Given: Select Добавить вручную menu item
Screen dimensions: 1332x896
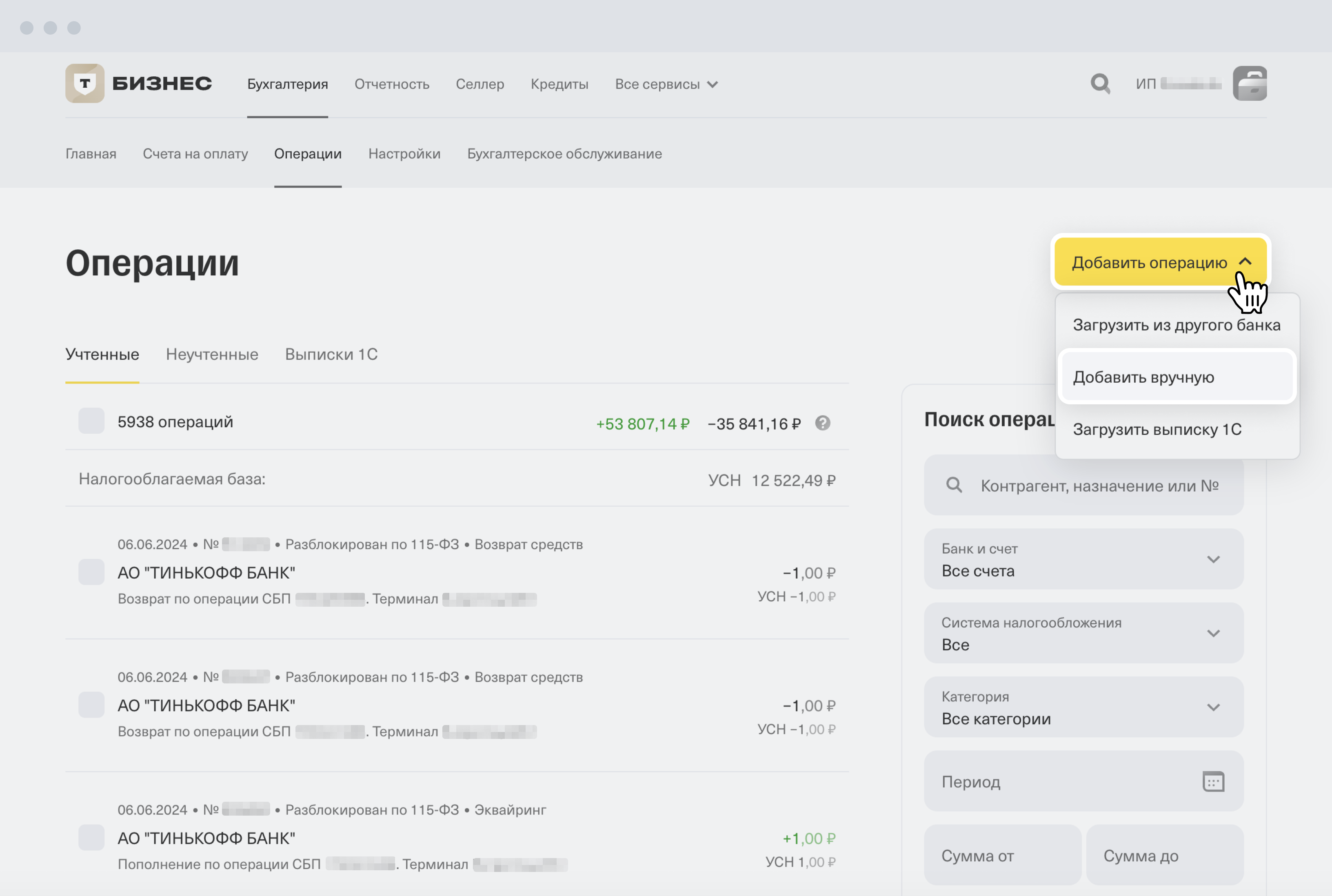Looking at the screenshot, I should click(1177, 377).
